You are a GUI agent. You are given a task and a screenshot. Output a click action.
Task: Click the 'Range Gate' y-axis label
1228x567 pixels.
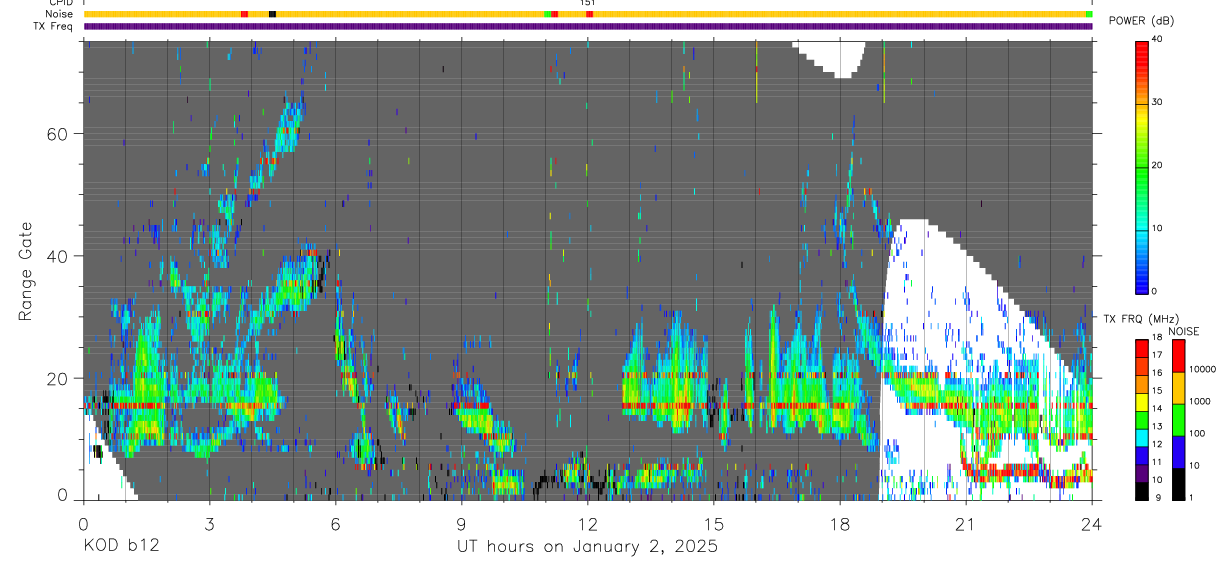click(26, 273)
